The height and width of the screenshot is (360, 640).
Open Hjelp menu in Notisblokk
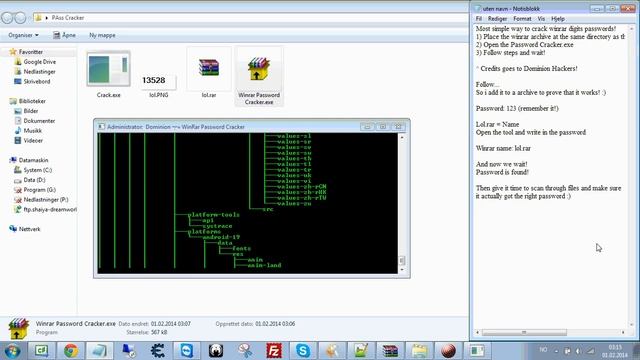(x=558, y=19)
